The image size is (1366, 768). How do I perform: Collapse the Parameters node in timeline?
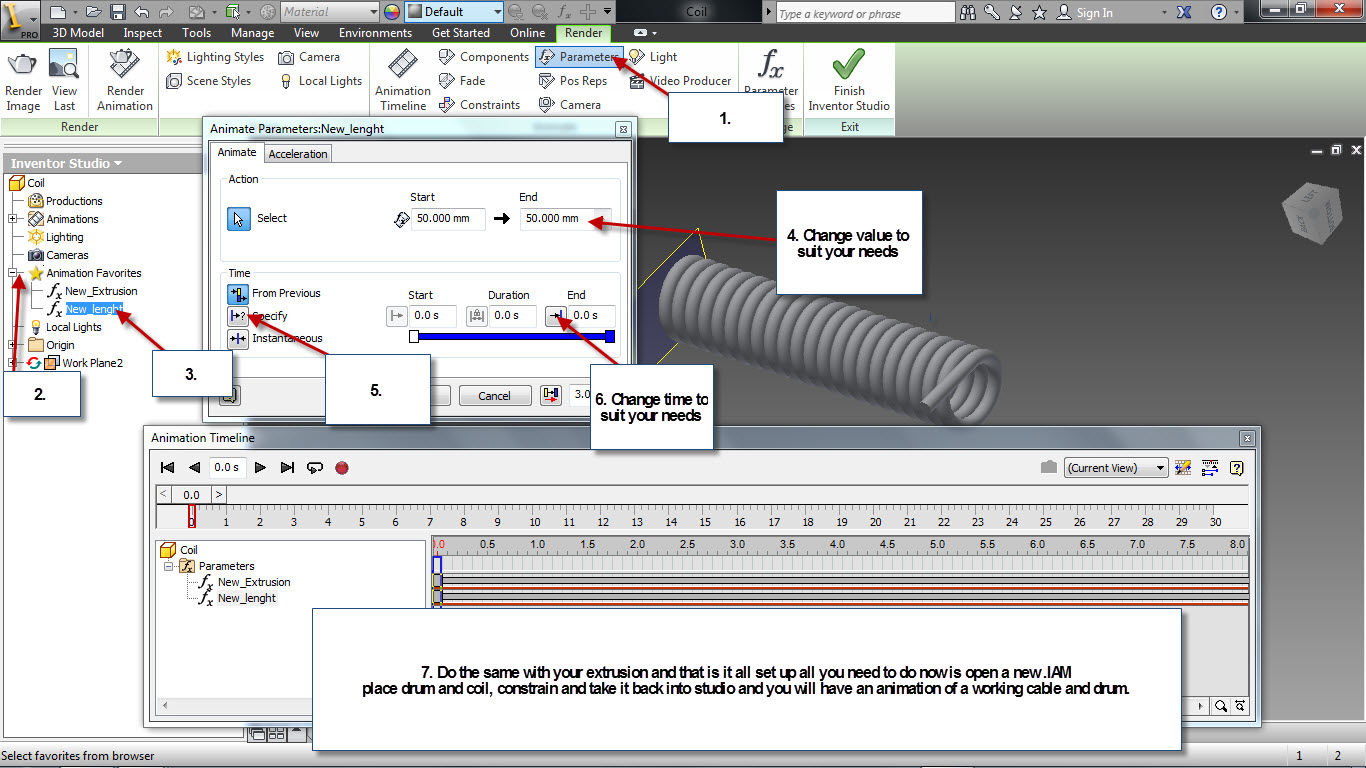point(169,566)
